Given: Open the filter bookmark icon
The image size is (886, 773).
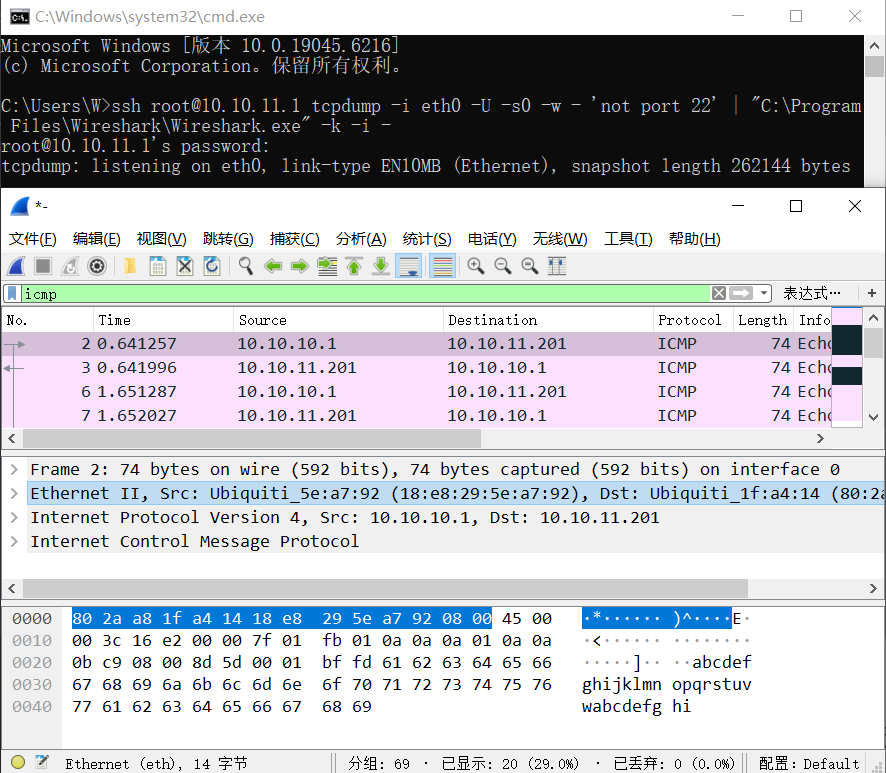Looking at the screenshot, I should (x=12, y=293).
